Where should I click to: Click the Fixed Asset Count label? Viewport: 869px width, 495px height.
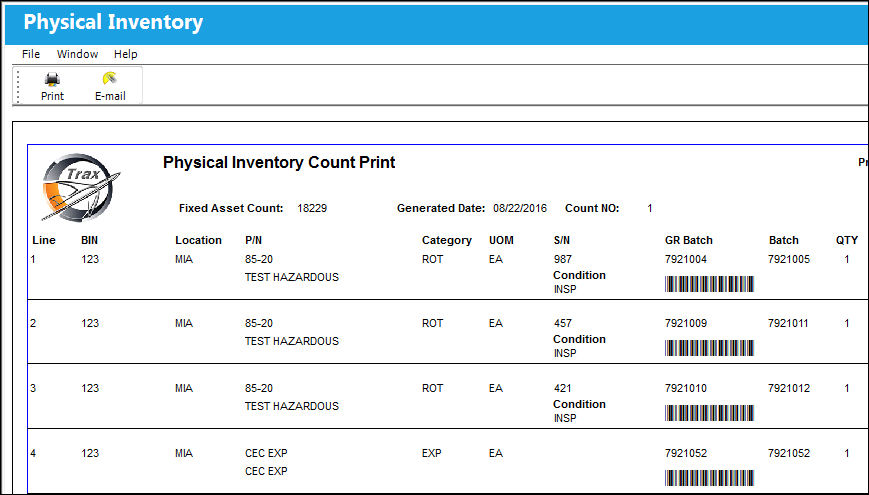231,208
